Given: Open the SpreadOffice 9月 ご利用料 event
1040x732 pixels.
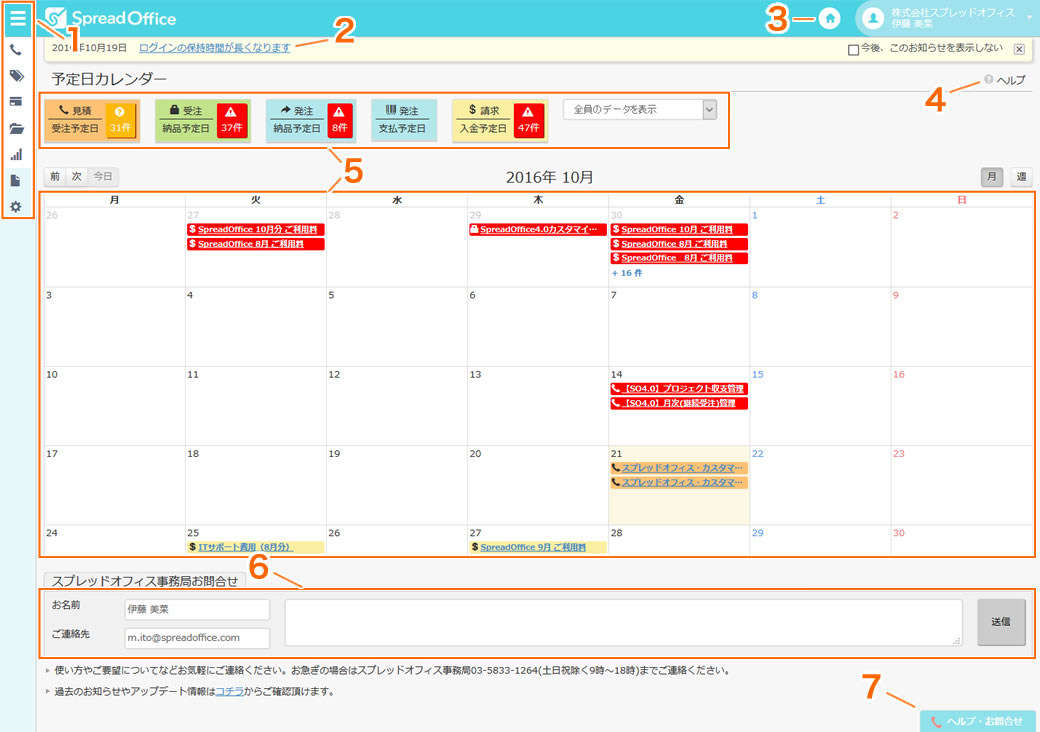Looking at the screenshot, I should 537,547.
